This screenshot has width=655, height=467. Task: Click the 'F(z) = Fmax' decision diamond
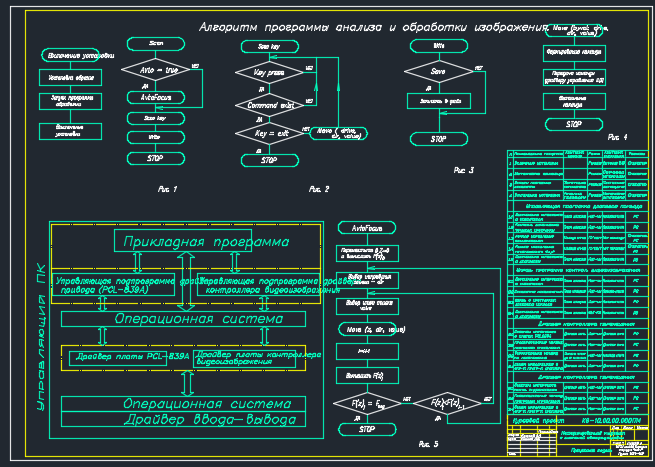click(x=365, y=403)
